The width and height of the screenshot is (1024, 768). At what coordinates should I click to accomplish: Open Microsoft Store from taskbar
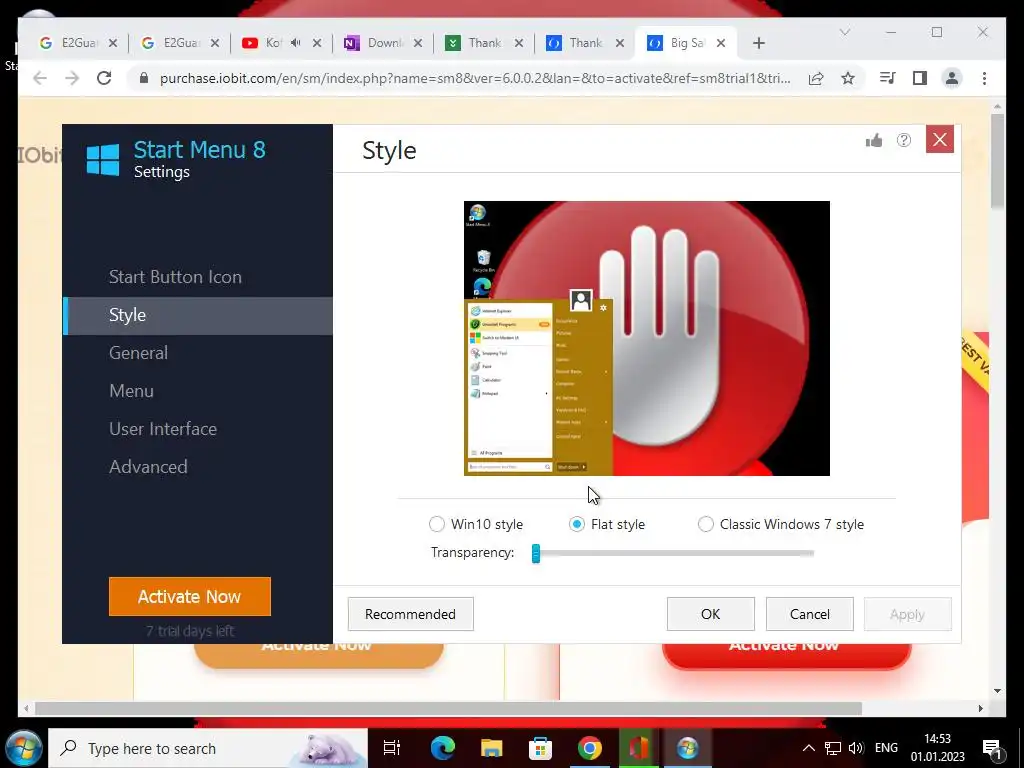pos(540,748)
